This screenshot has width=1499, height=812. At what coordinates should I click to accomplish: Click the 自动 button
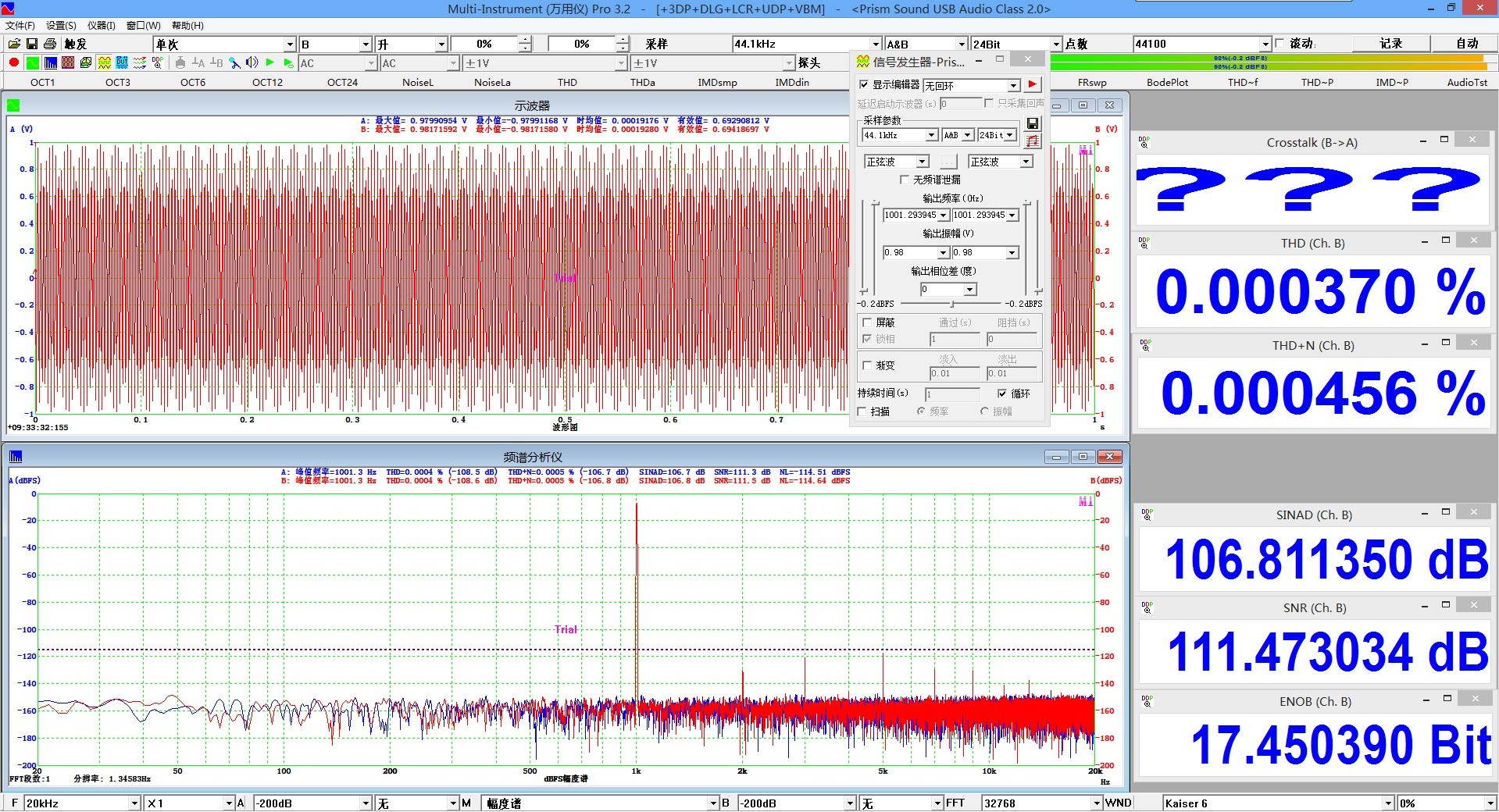1467,44
